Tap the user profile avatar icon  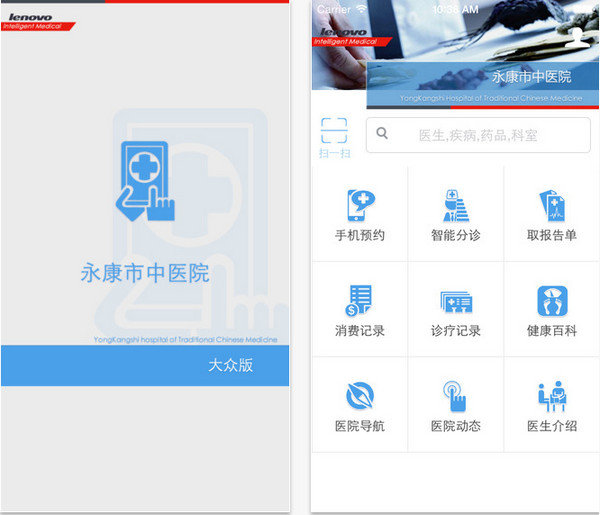tap(578, 37)
